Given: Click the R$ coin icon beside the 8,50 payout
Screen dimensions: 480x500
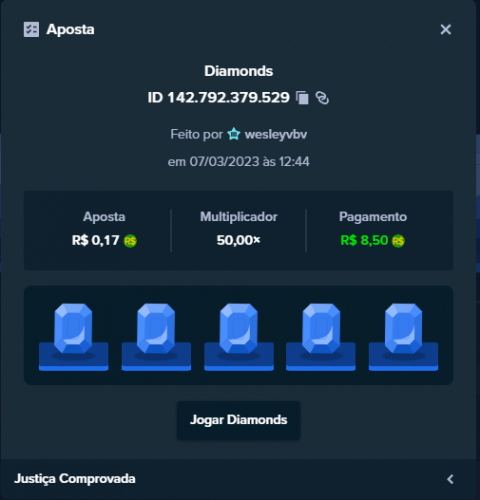Looking at the screenshot, I should pyautogui.click(x=398, y=241).
